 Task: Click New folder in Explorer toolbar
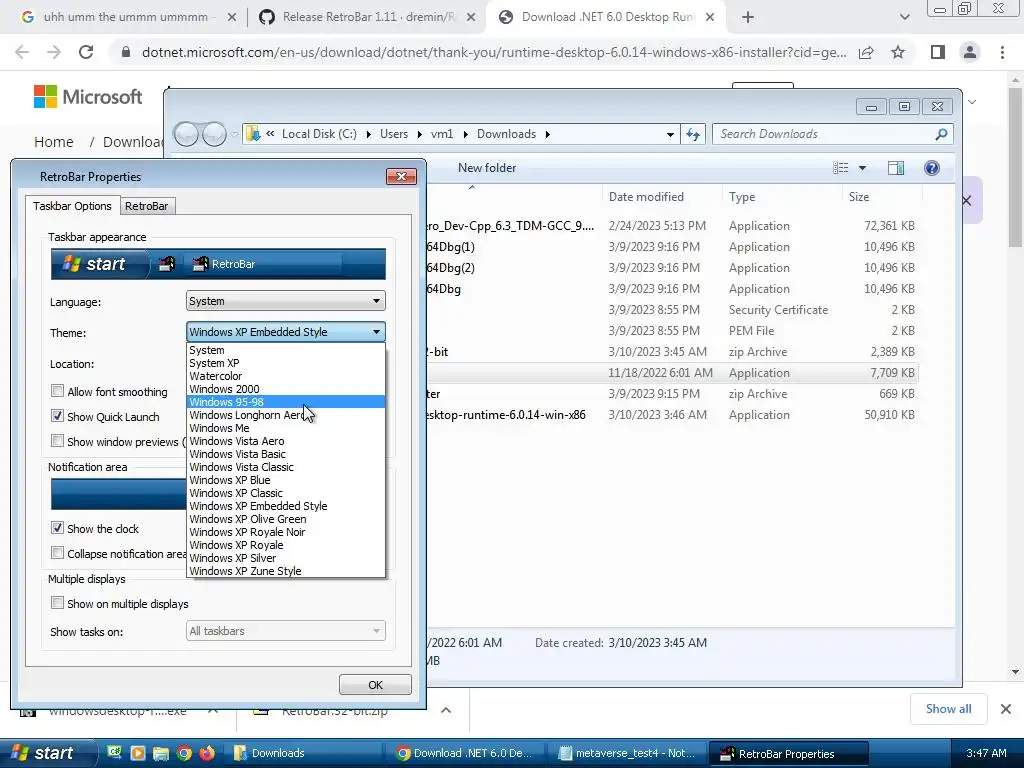(x=487, y=168)
